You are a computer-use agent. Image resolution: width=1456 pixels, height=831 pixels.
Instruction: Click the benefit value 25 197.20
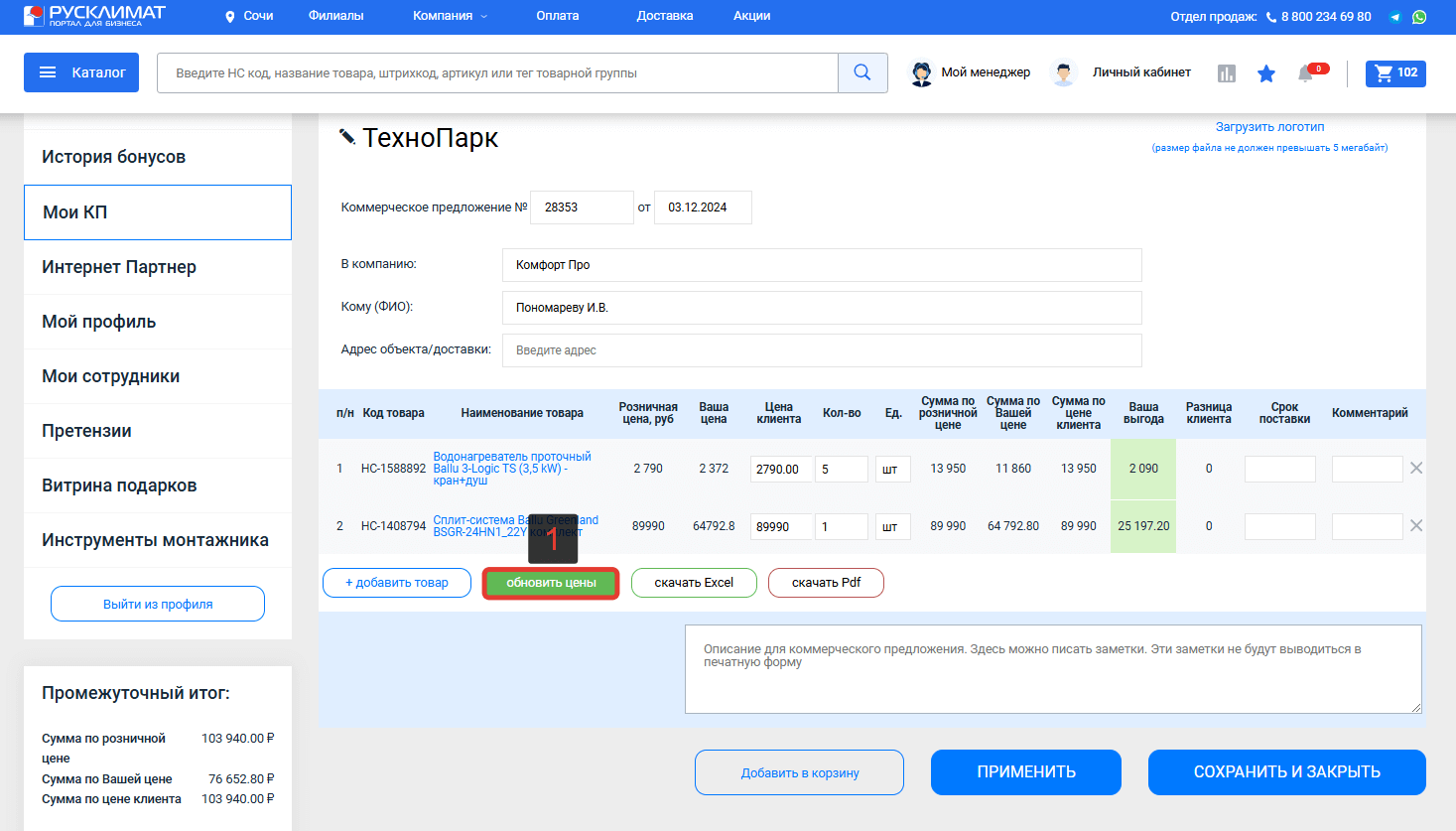point(1143,526)
